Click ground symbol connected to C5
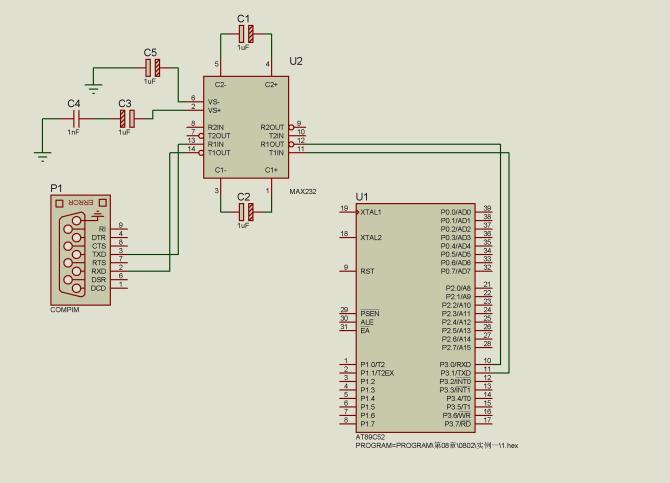The width and height of the screenshot is (670, 483). click(94, 89)
